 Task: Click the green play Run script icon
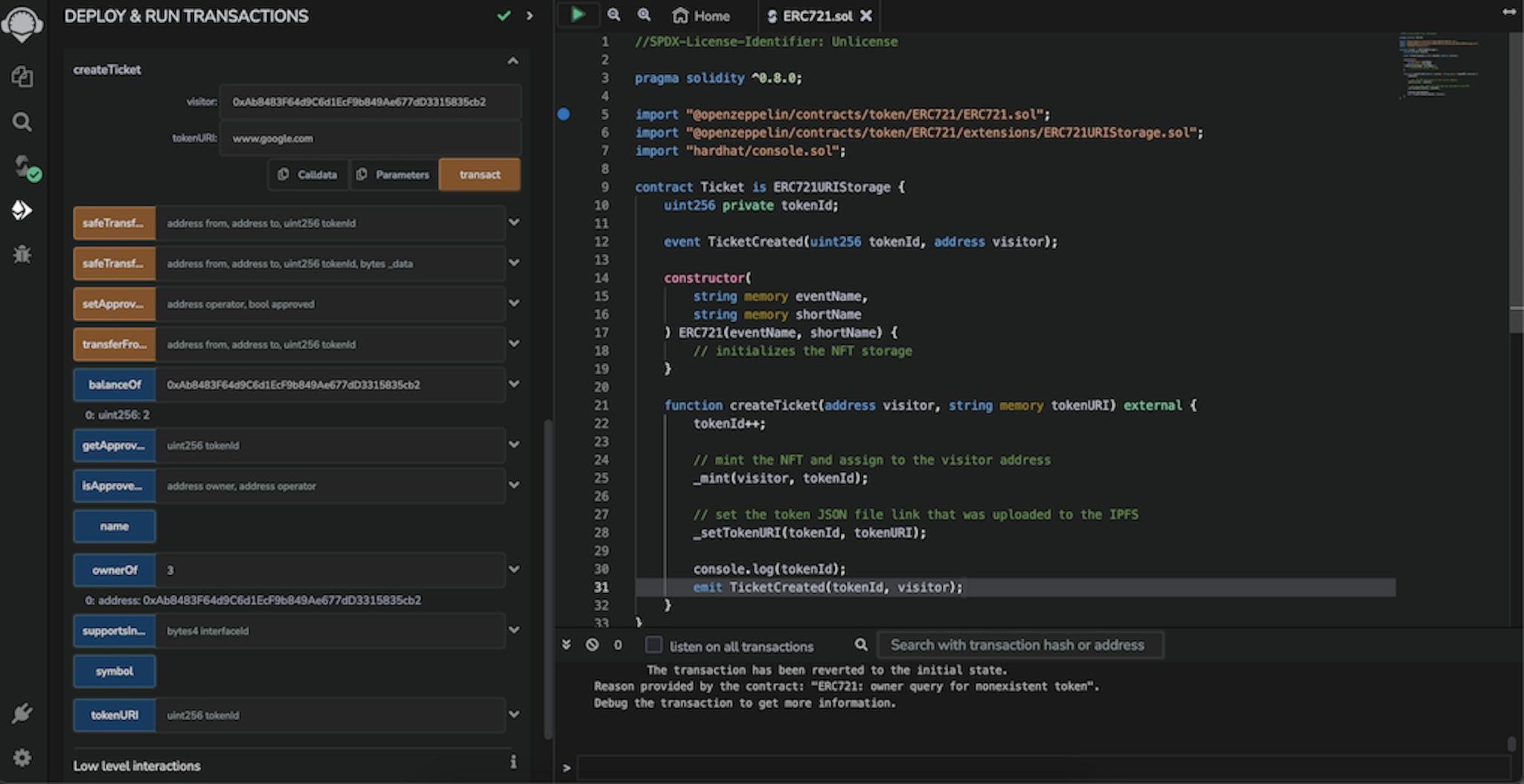577,14
